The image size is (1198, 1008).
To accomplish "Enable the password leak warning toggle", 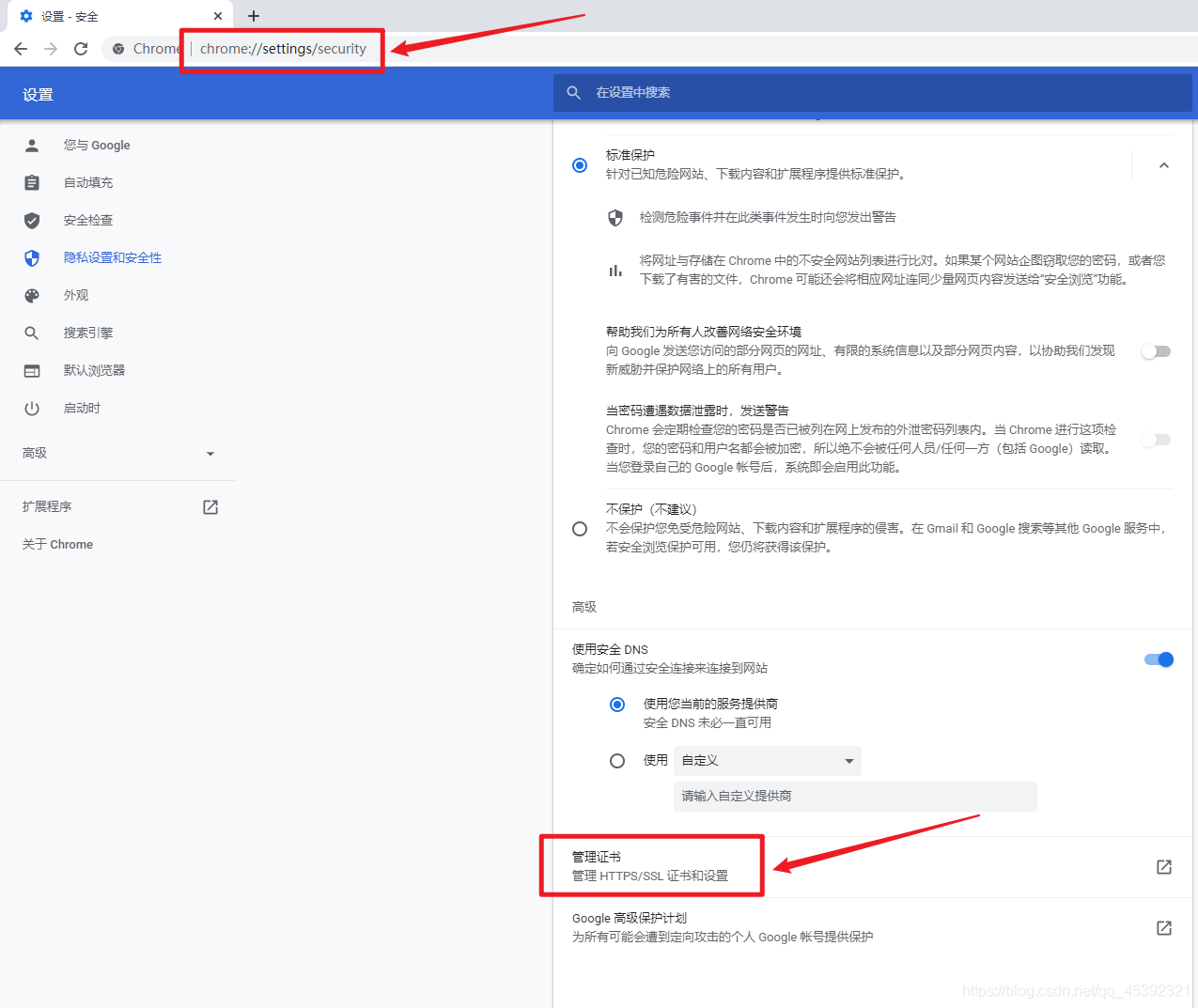I will click(1155, 439).
